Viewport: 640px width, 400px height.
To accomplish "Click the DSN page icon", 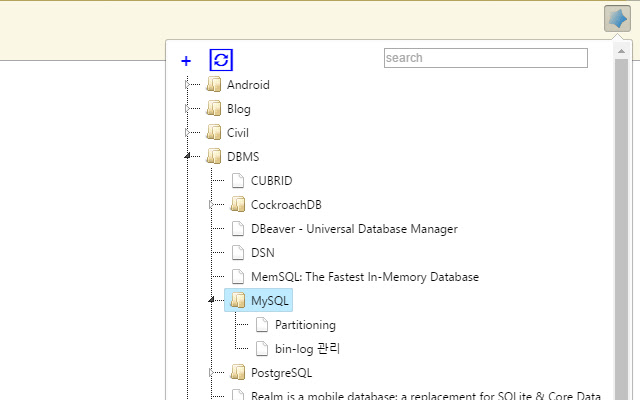I will pyautogui.click(x=238, y=253).
